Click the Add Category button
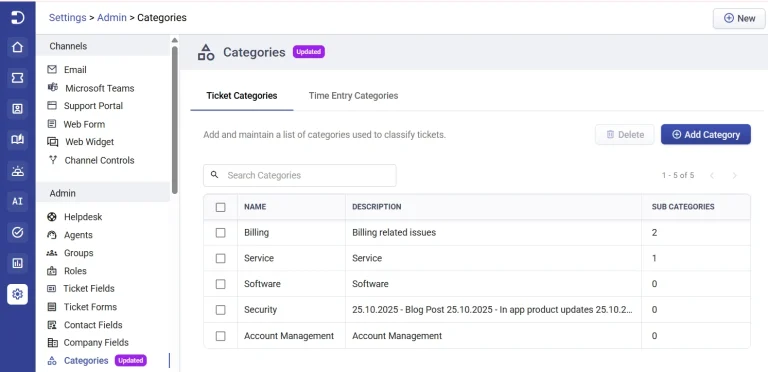This screenshot has width=768, height=372. pyautogui.click(x=706, y=135)
